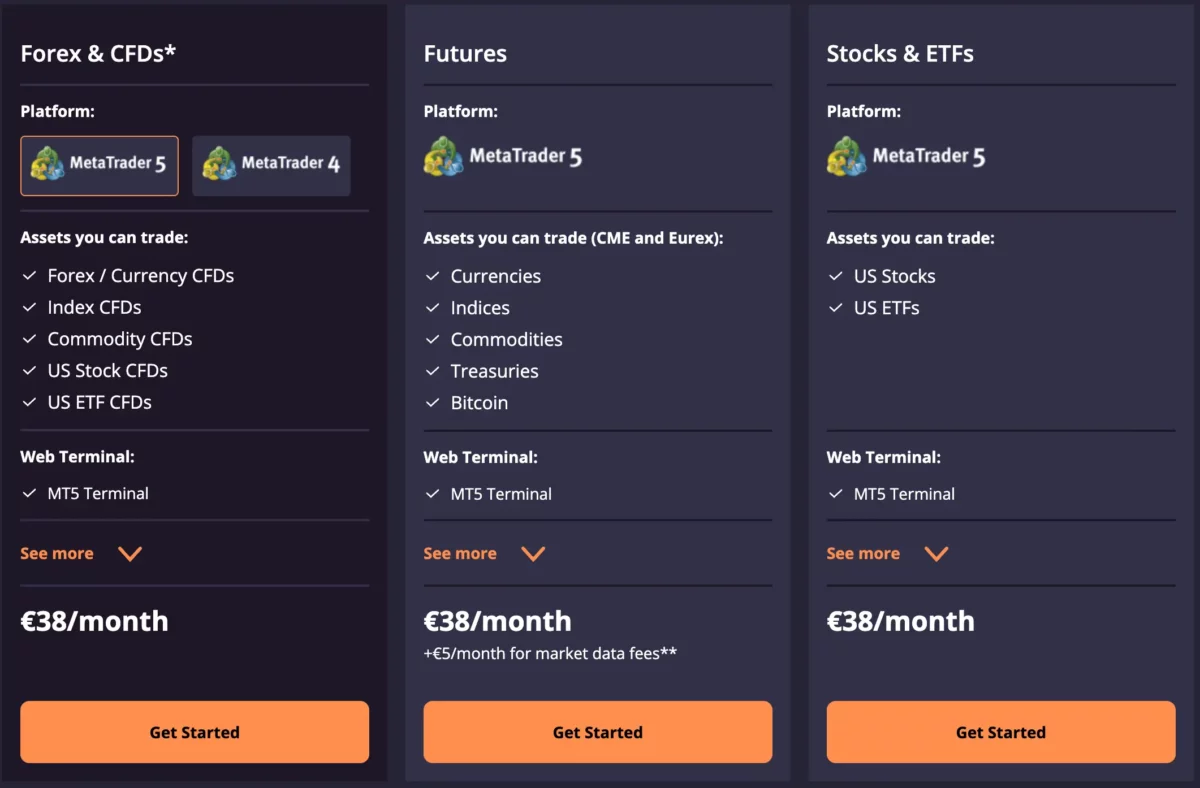
Task: Click checkmark beside Bitcoin asset
Action: point(432,403)
